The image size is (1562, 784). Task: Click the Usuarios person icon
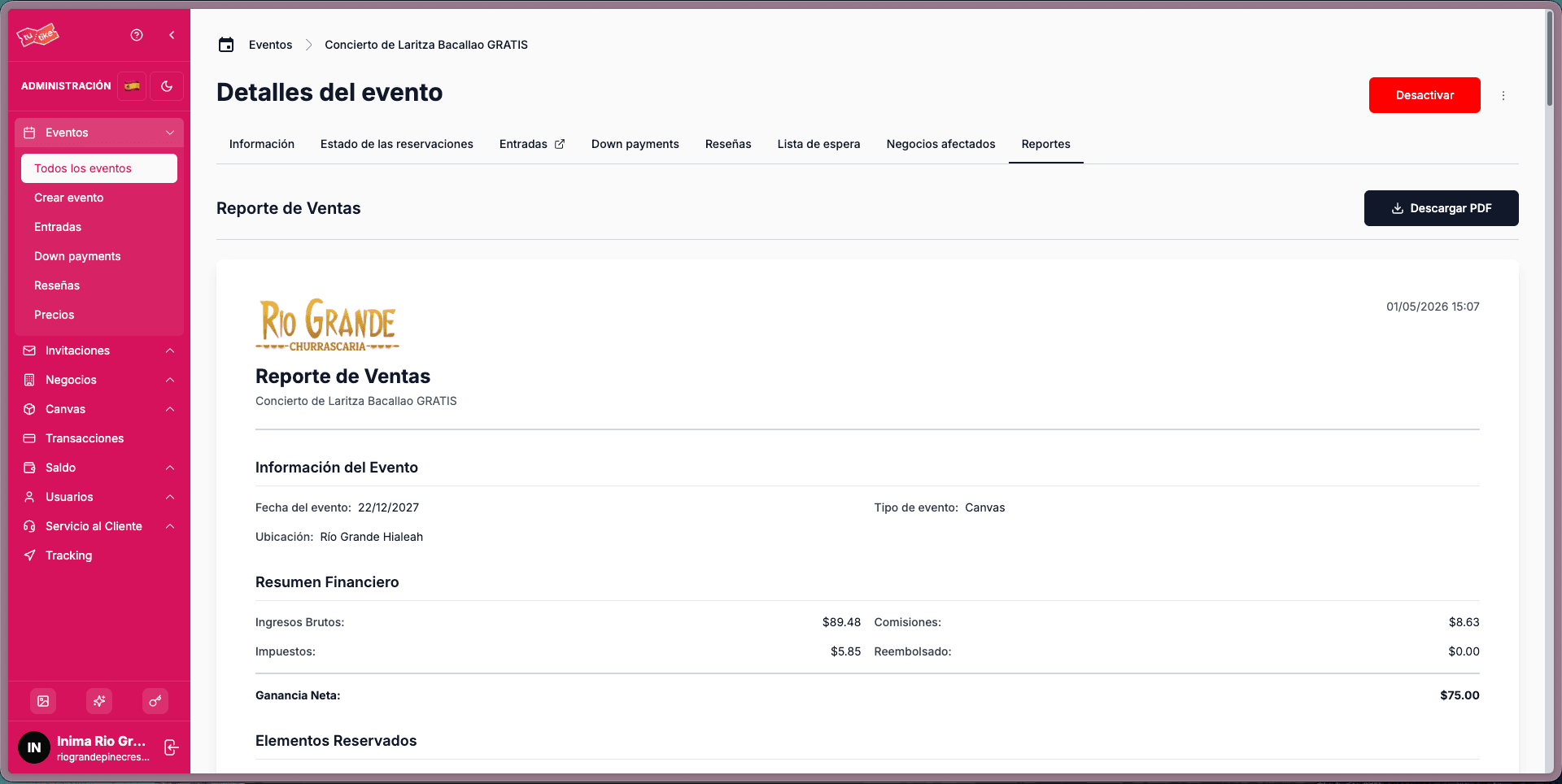click(x=29, y=497)
